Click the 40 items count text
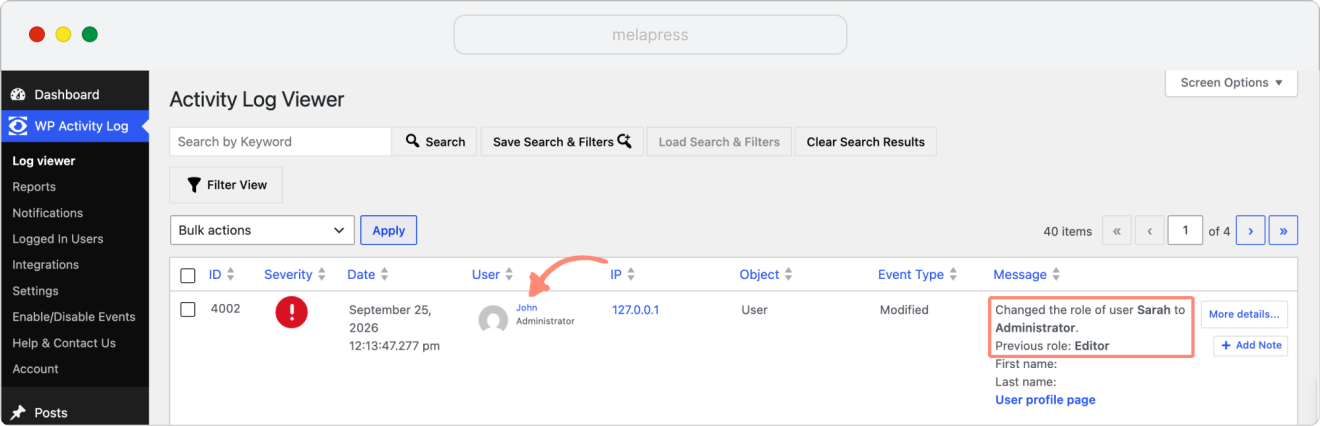 [1068, 231]
